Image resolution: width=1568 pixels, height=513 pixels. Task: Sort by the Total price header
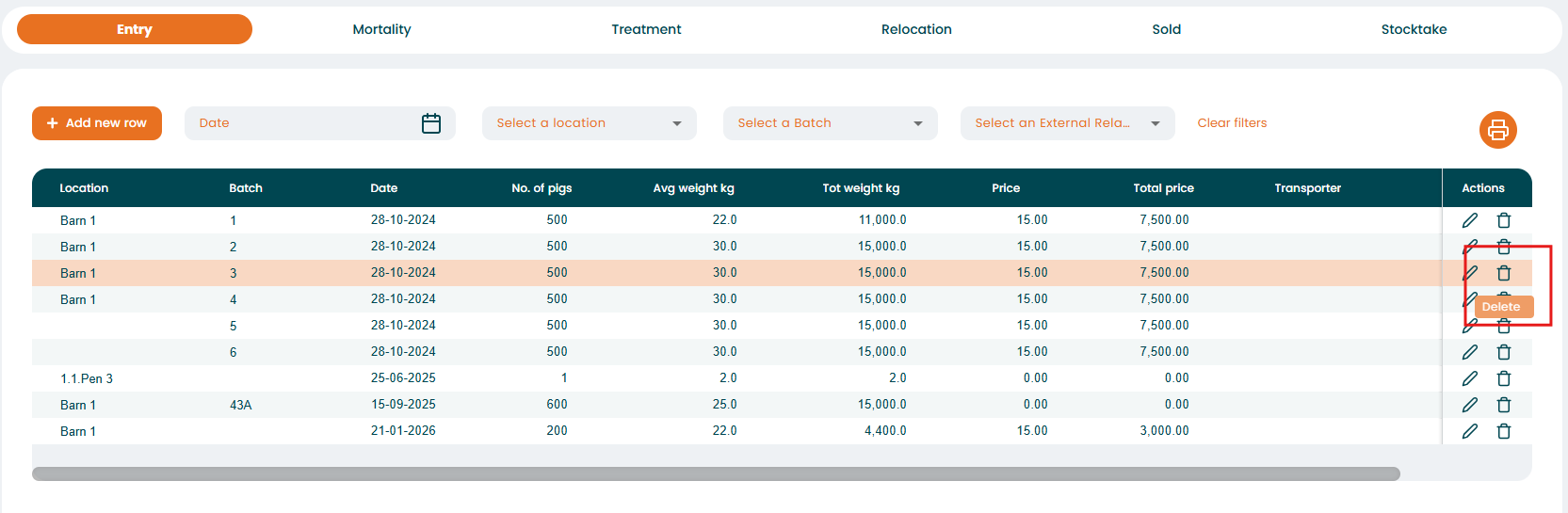point(1163,188)
